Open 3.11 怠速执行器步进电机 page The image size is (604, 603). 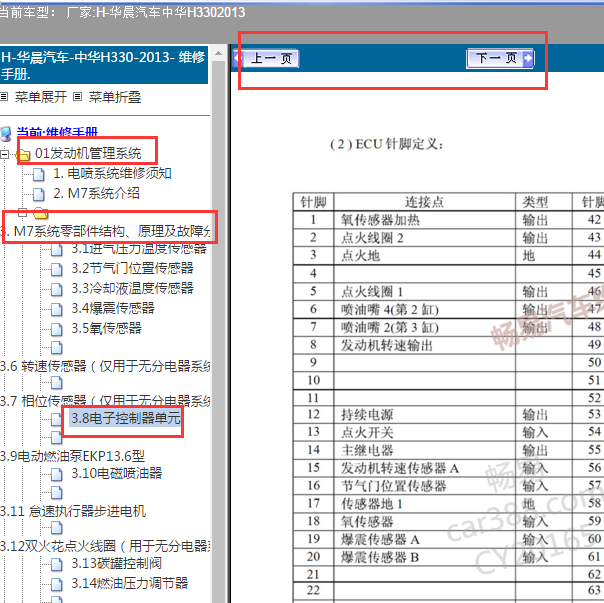pyautogui.click(x=73, y=511)
